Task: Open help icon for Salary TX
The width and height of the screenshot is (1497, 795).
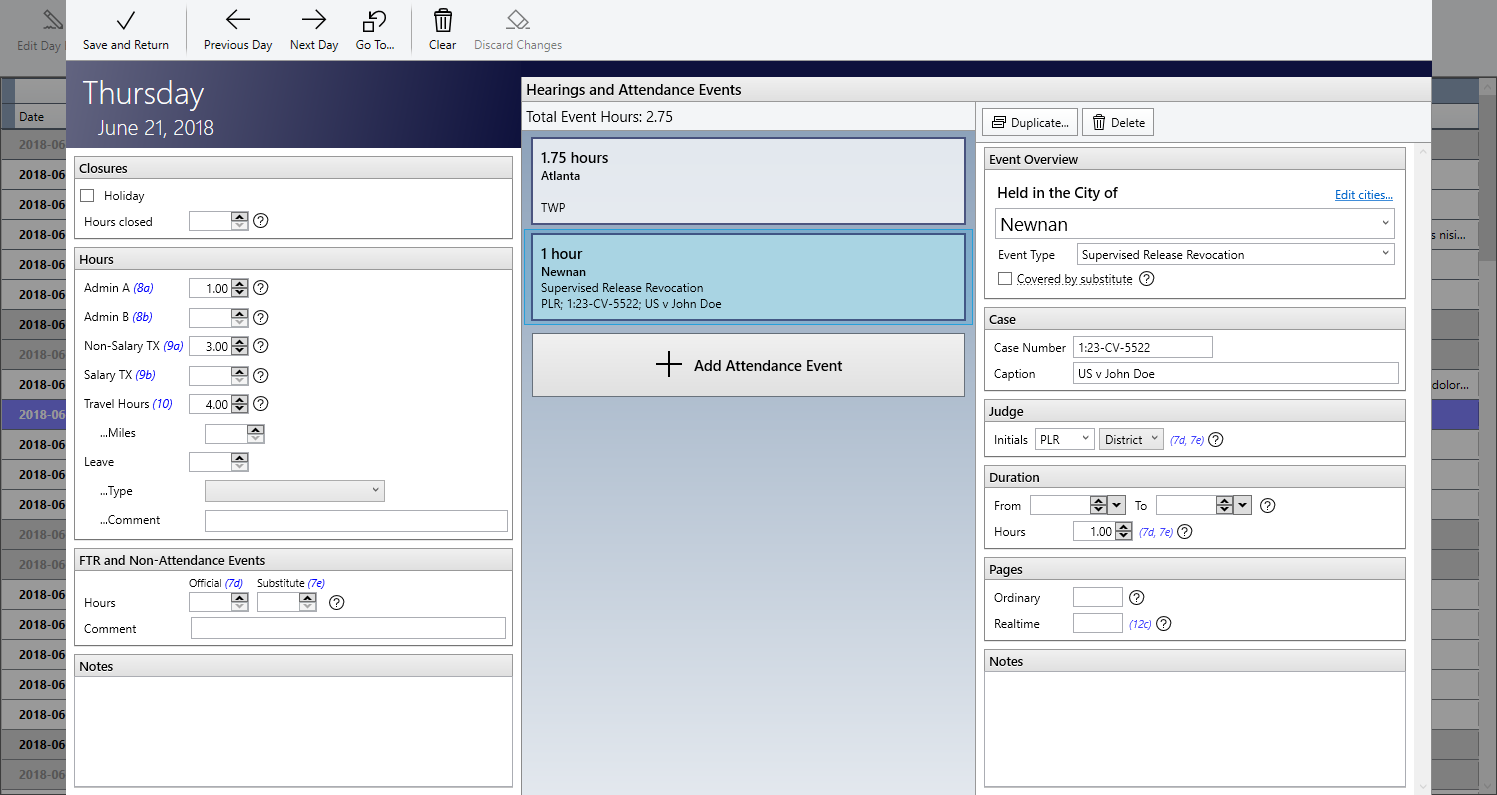Action: point(261,375)
